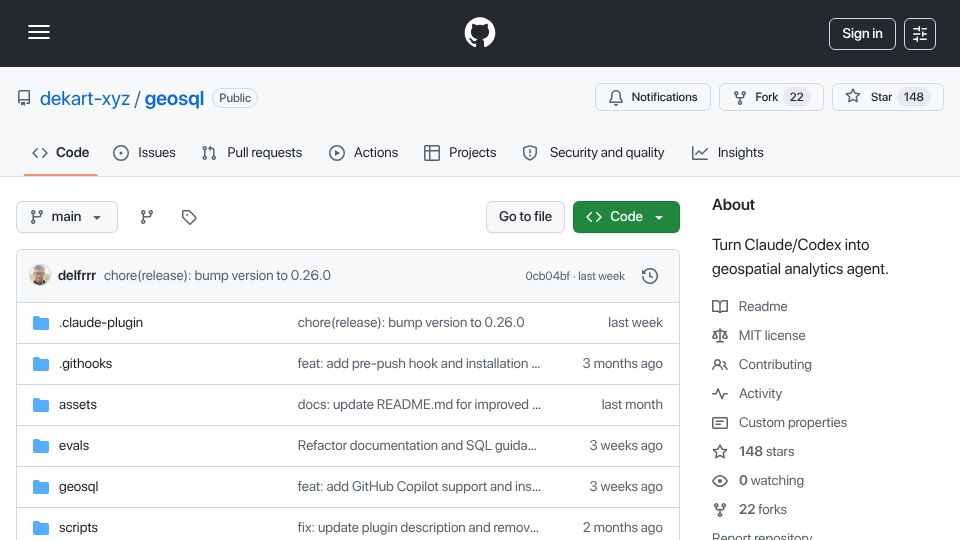Click the repository icon before dekart-xyz

[x=24, y=98]
